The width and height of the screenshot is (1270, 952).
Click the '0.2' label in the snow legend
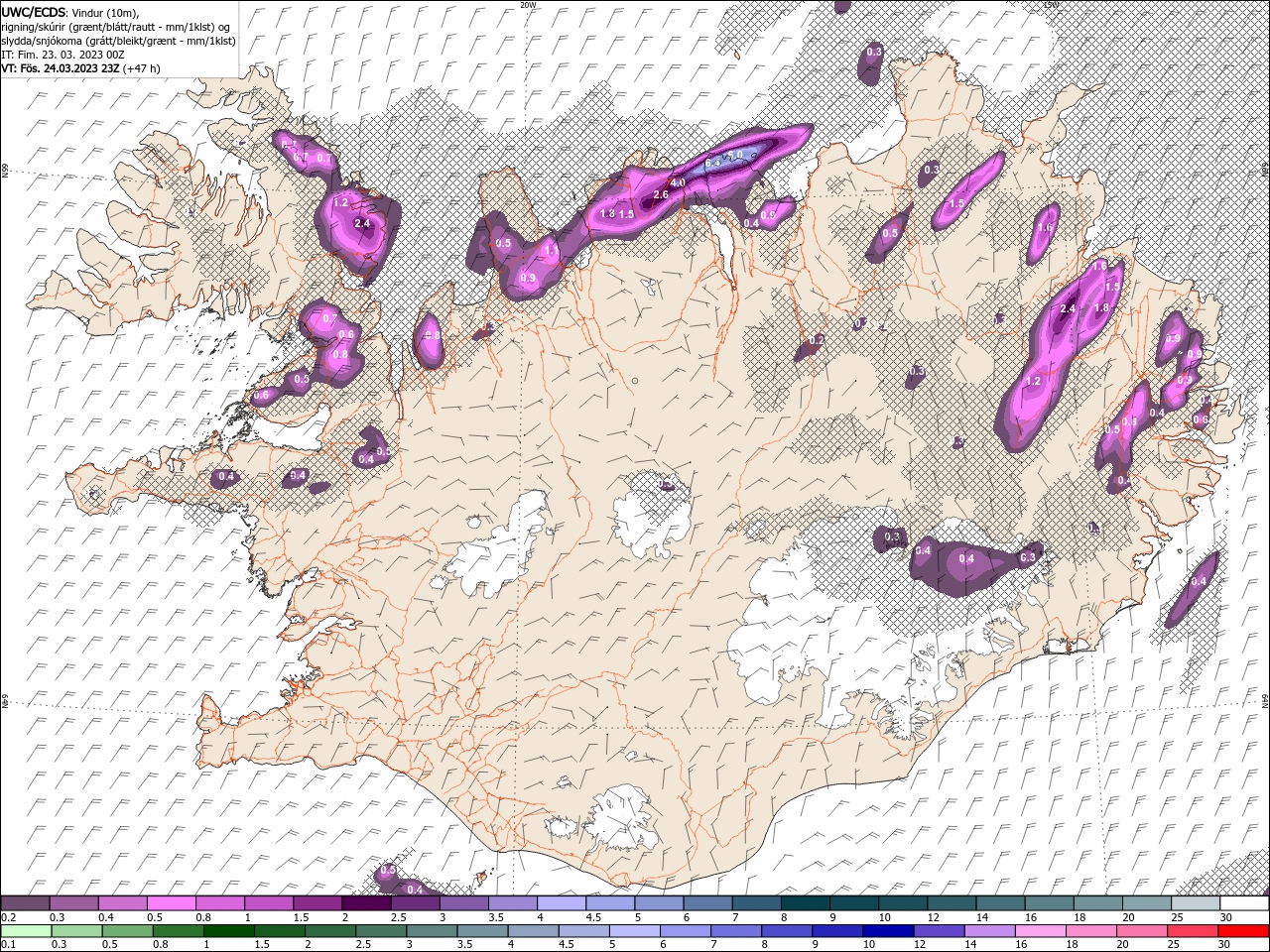[8, 917]
